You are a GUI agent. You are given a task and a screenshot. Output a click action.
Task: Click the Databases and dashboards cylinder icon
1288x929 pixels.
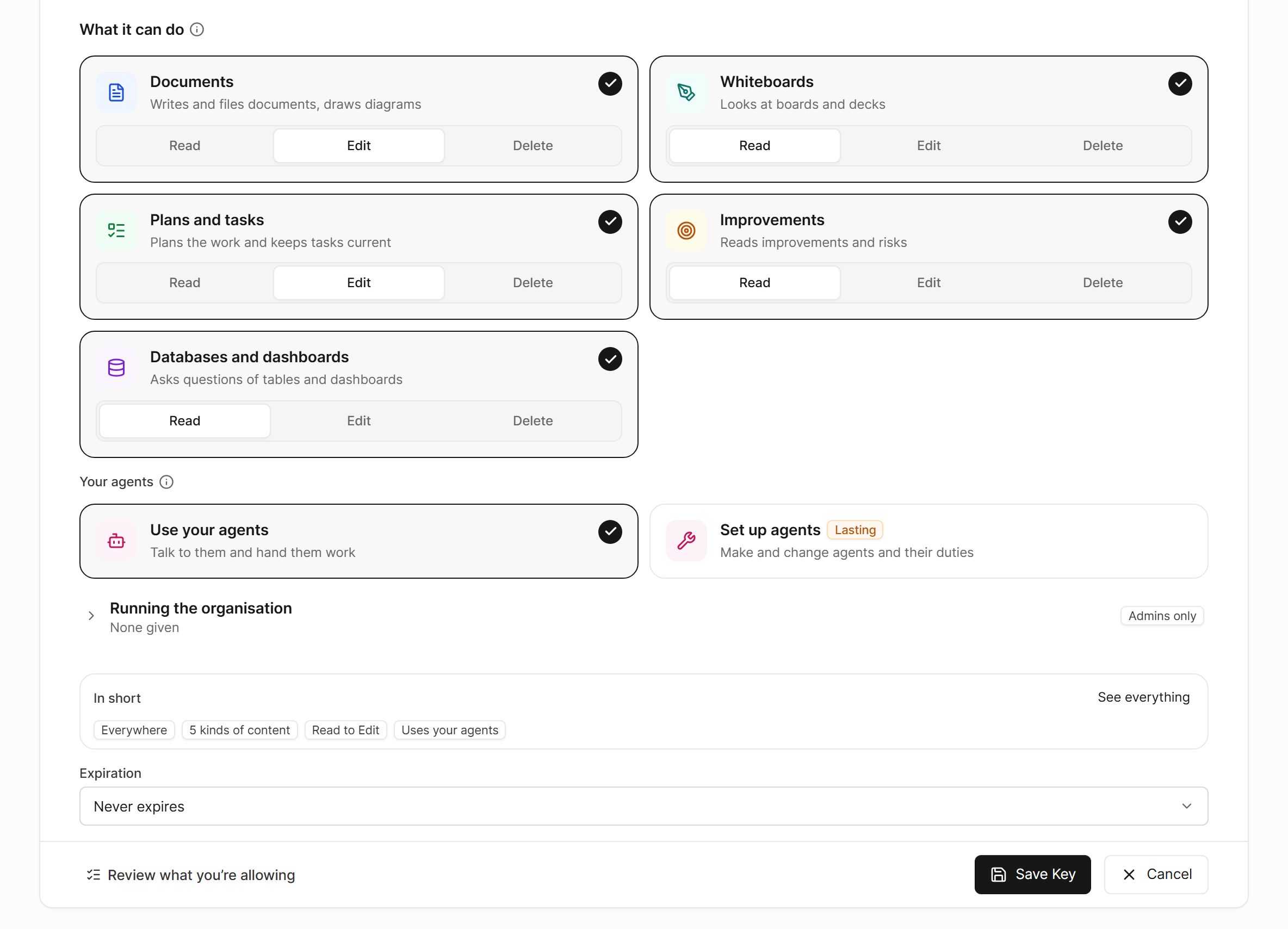[116, 368]
